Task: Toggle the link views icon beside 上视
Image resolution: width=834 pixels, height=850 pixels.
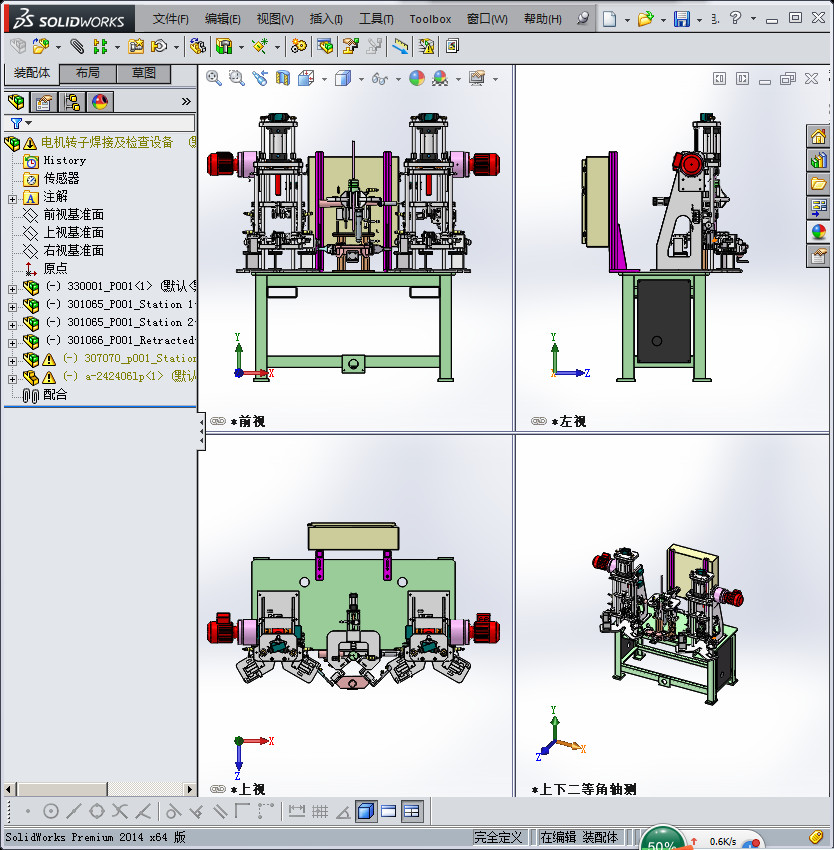Action: pyautogui.click(x=218, y=789)
